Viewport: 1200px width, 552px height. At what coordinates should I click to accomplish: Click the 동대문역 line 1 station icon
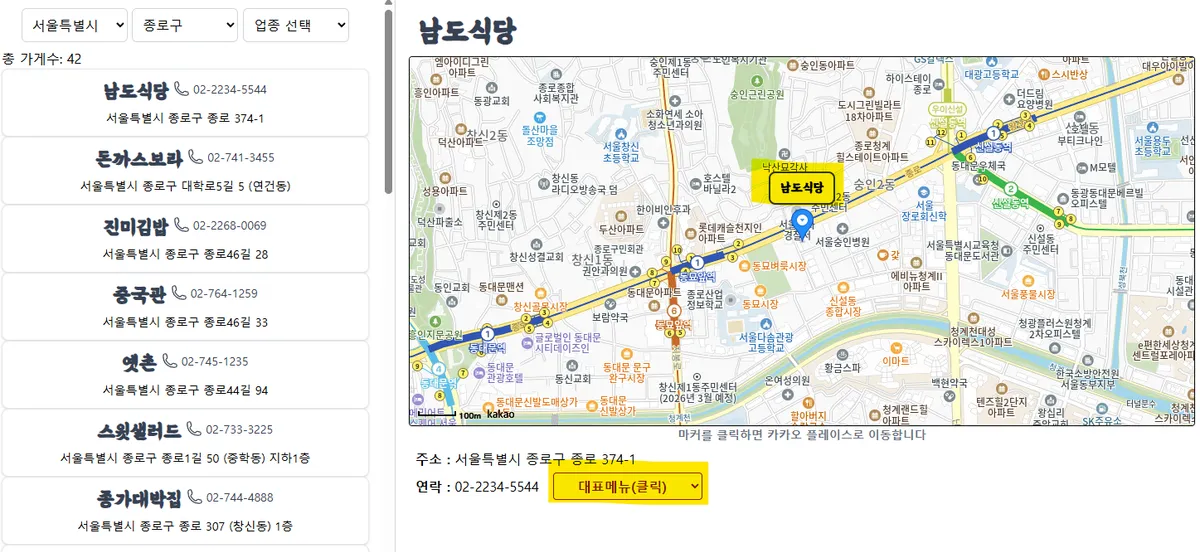click(x=487, y=334)
